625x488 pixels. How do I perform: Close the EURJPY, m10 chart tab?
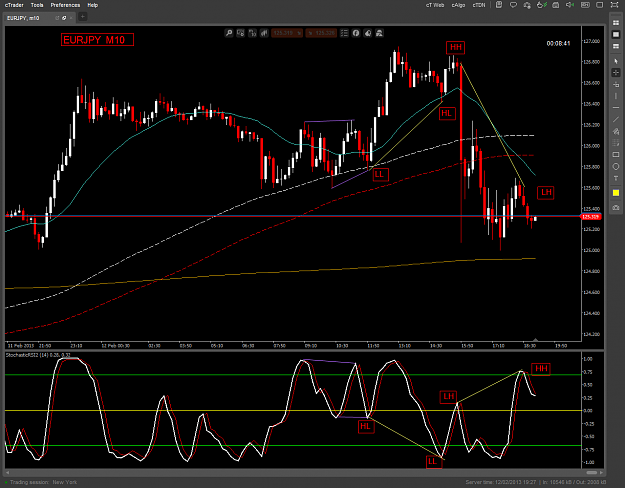click(x=71, y=18)
